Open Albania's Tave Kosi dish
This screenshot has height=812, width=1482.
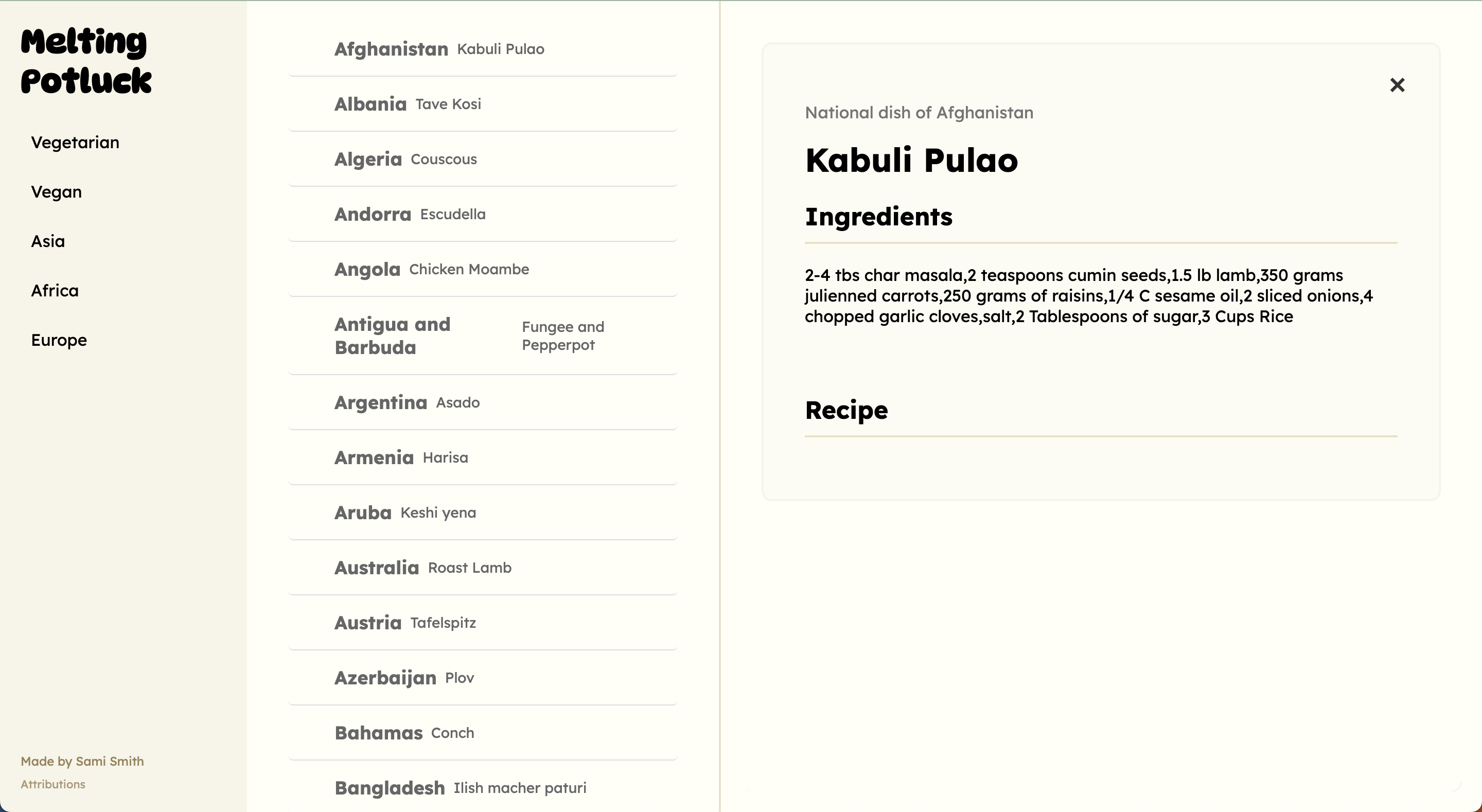point(482,104)
